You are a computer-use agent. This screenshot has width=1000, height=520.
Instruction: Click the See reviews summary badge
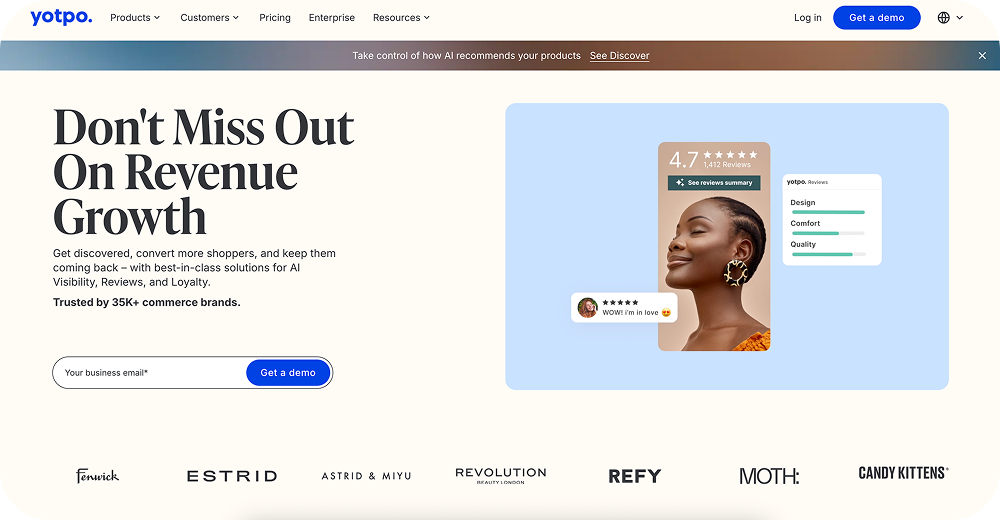[714, 182]
